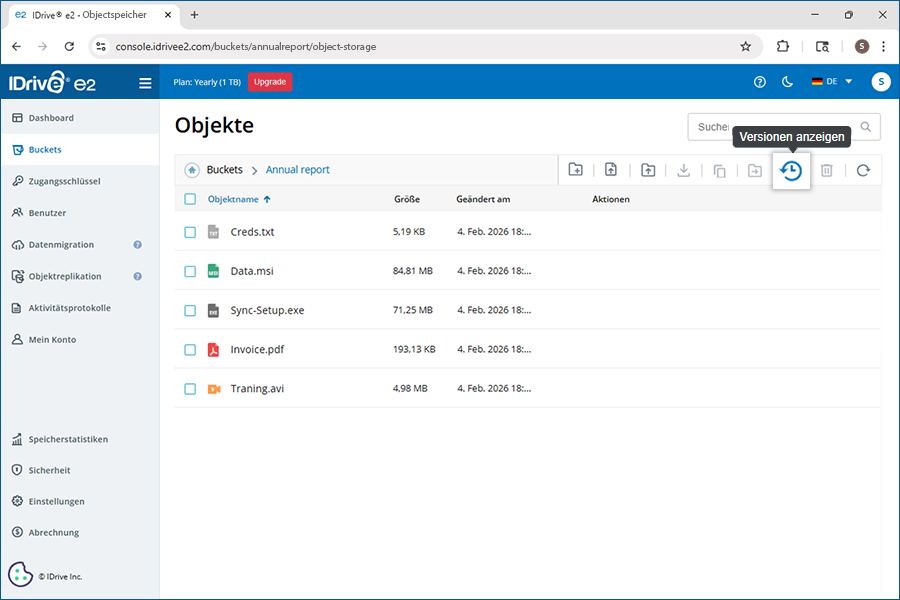This screenshot has width=900, height=600.
Task: Open the DE language dropdown
Action: (x=832, y=82)
